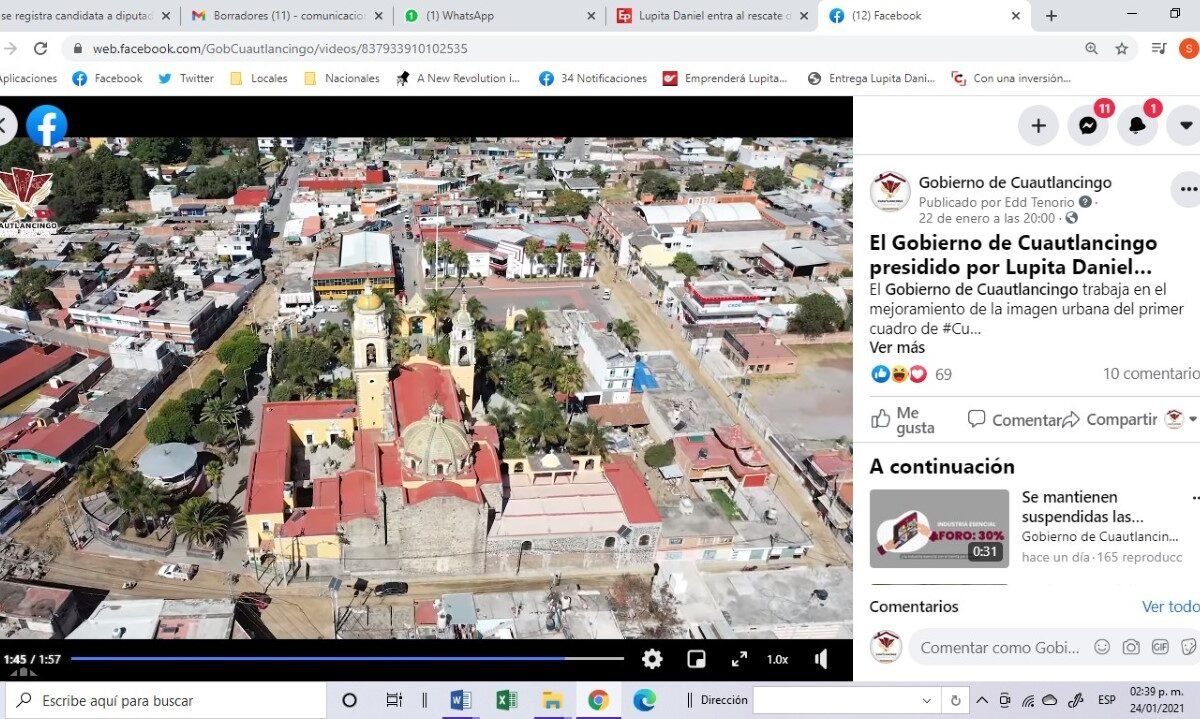Switch to the WhatsApp tab
1200x719 pixels.
(x=498, y=16)
